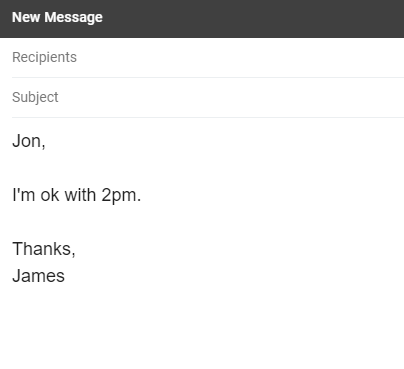
Task: Click the word "ok" in the message body
Action: pos(50,194)
